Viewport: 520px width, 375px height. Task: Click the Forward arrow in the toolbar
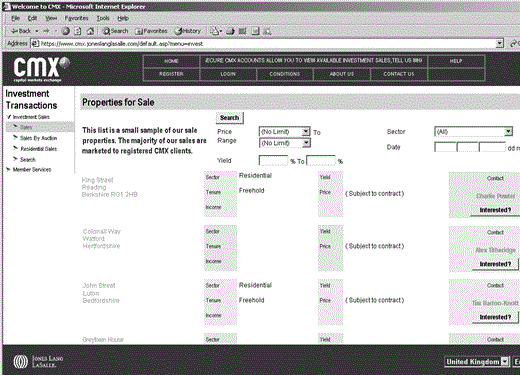46,31
